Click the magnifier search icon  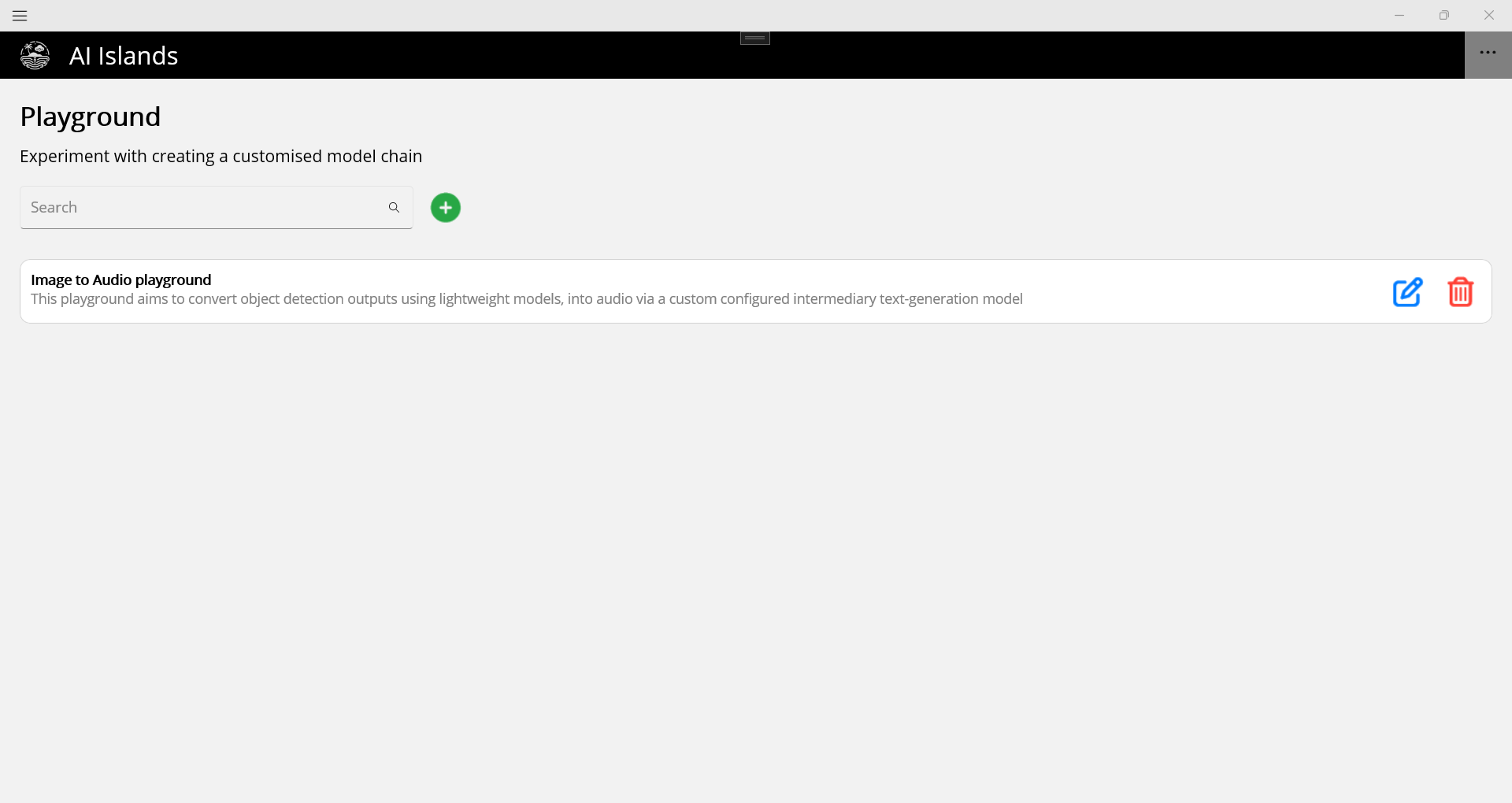(x=394, y=208)
